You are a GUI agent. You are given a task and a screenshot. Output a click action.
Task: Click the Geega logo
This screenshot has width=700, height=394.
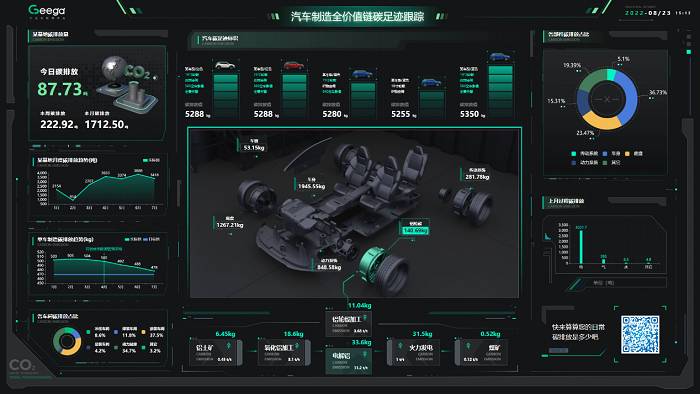pos(47,10)
